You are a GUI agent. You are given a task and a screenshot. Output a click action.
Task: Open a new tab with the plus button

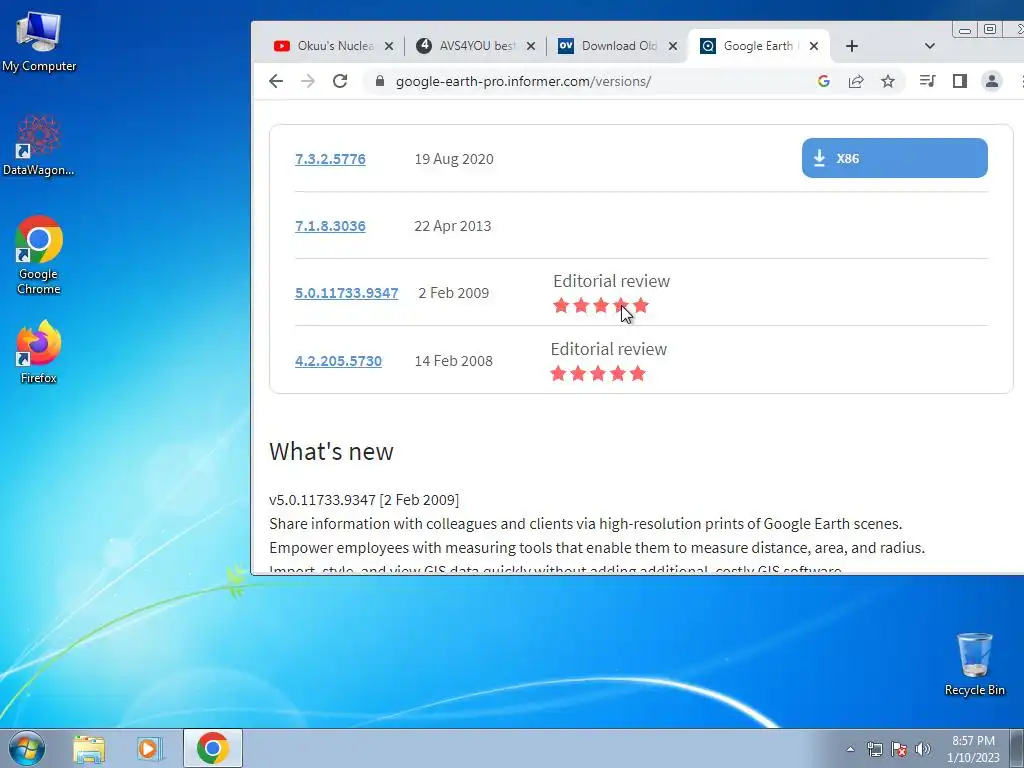[852, 46]
